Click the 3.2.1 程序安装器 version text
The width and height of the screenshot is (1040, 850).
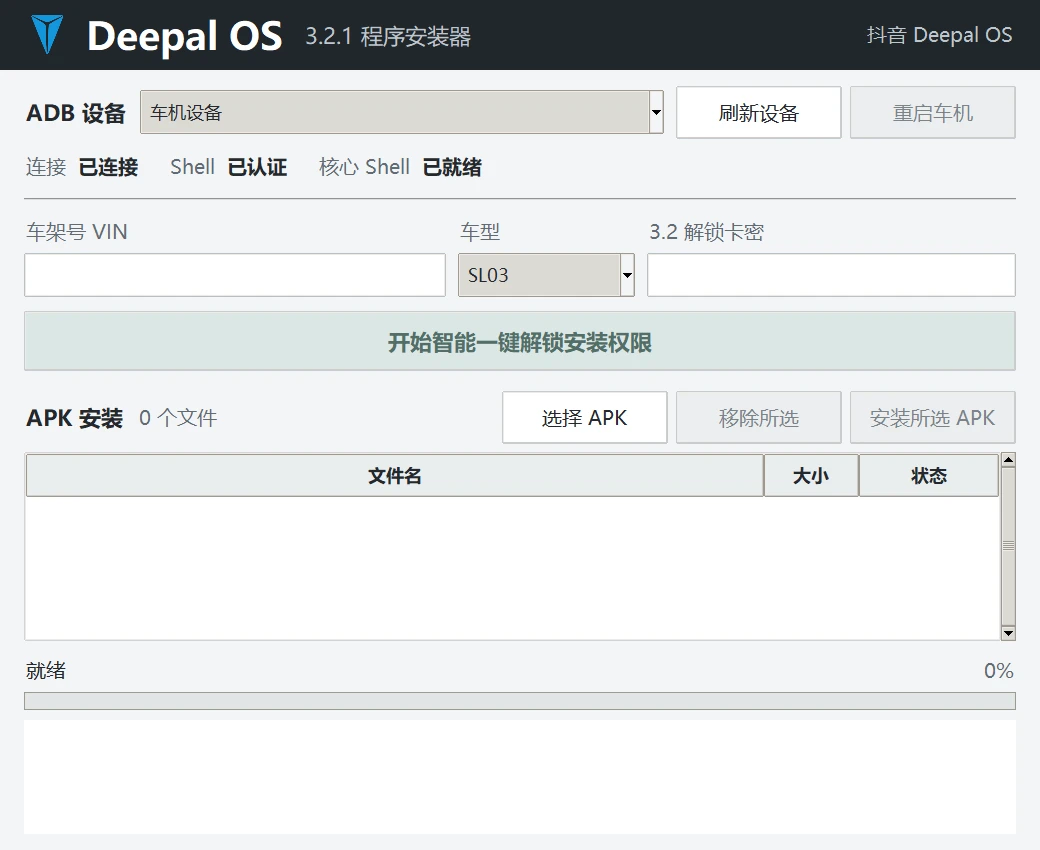coord(388,36)
